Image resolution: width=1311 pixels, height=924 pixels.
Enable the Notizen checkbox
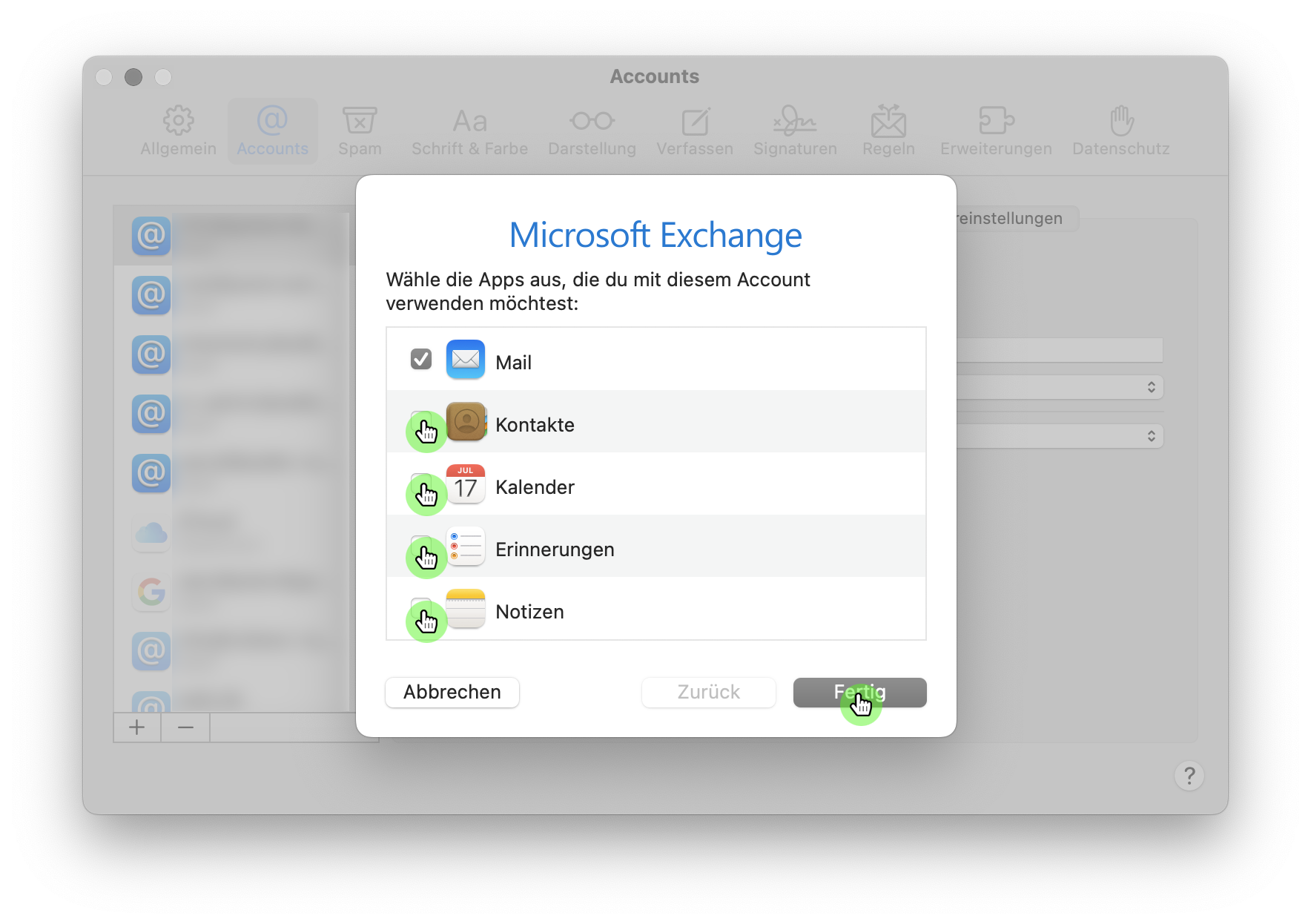click(x=421, y=608)
